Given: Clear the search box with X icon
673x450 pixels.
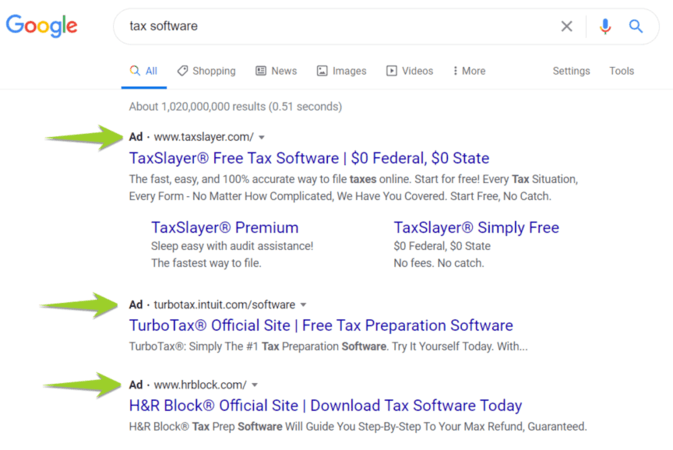Looking at the screenshot, I should (566, 27).
